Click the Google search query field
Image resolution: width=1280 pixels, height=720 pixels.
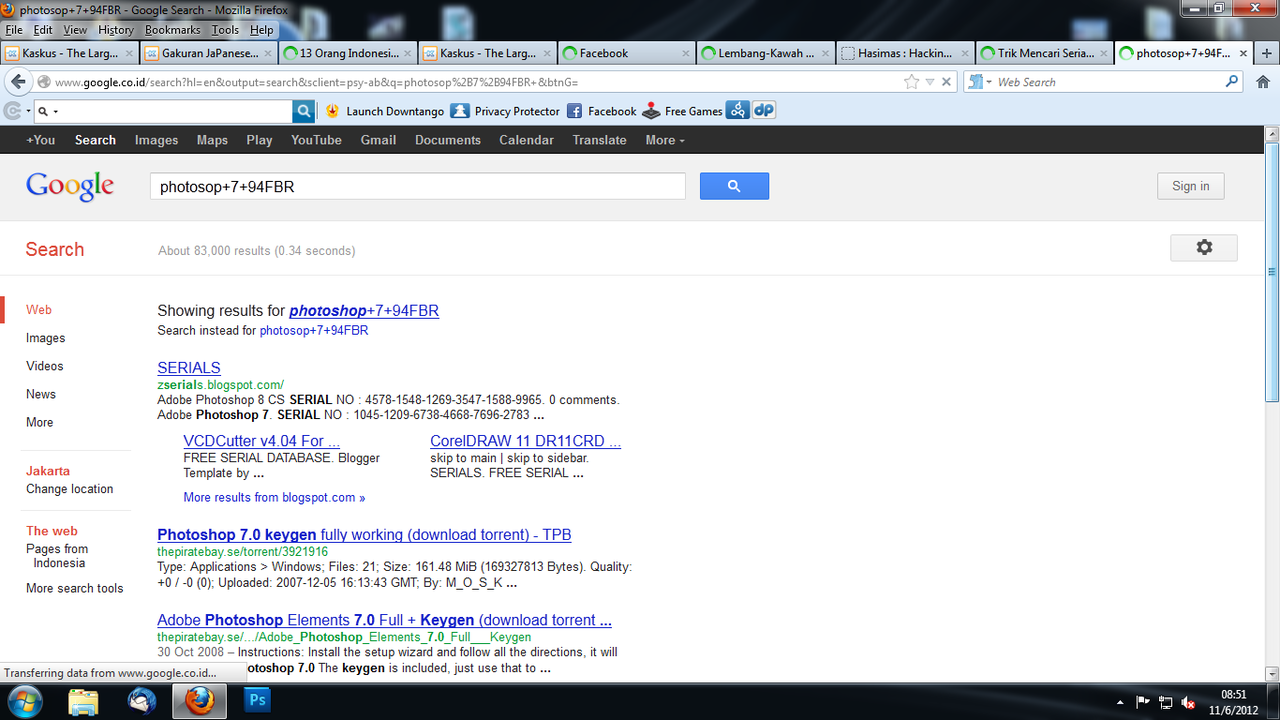[418, 186]
